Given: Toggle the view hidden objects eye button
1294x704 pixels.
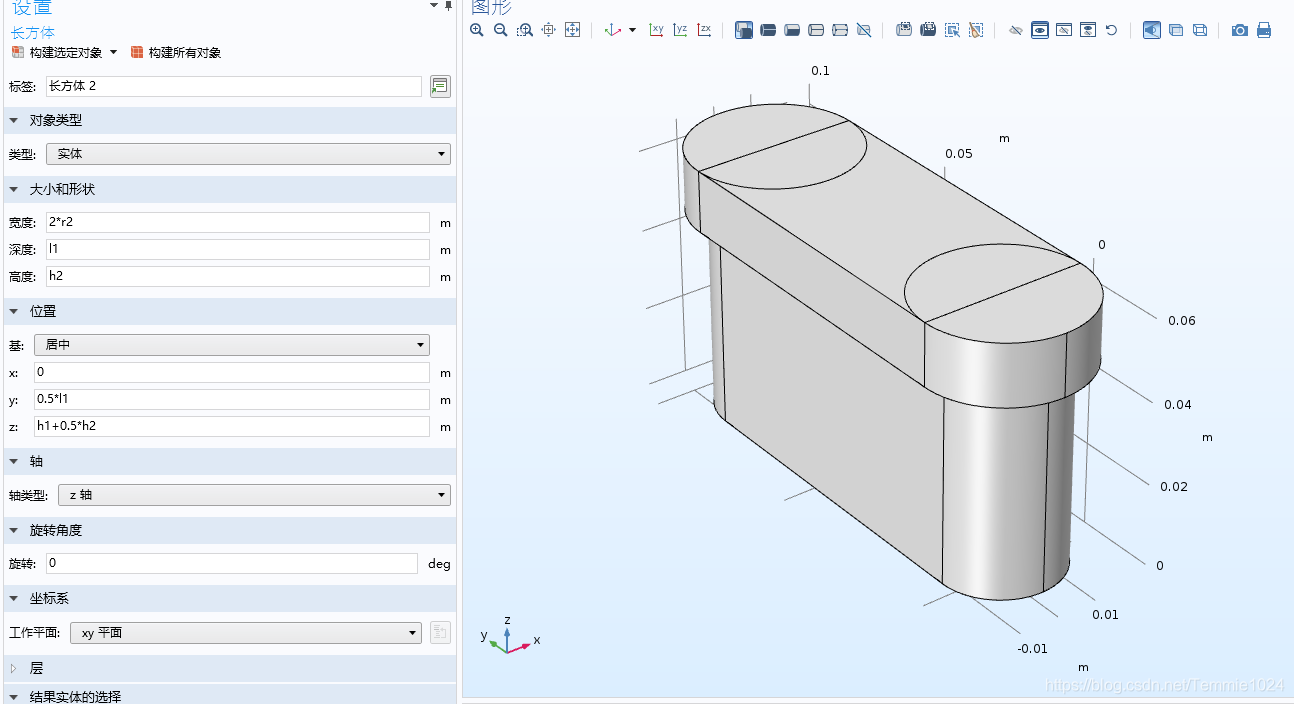Looking at the screenshot, I should pyautogui.click(x=1040, y=30).
